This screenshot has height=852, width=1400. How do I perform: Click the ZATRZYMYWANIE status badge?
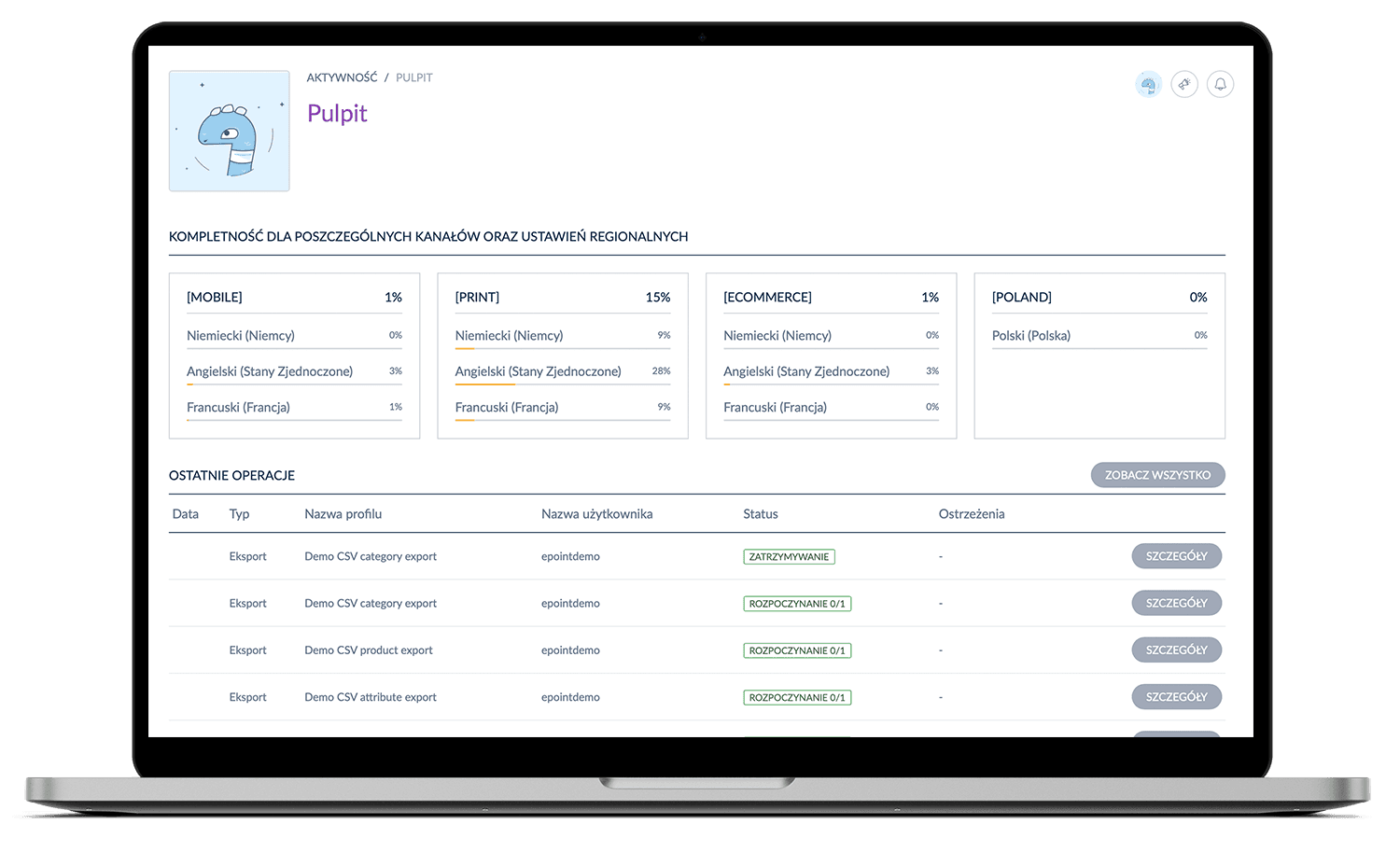point(789,557)
